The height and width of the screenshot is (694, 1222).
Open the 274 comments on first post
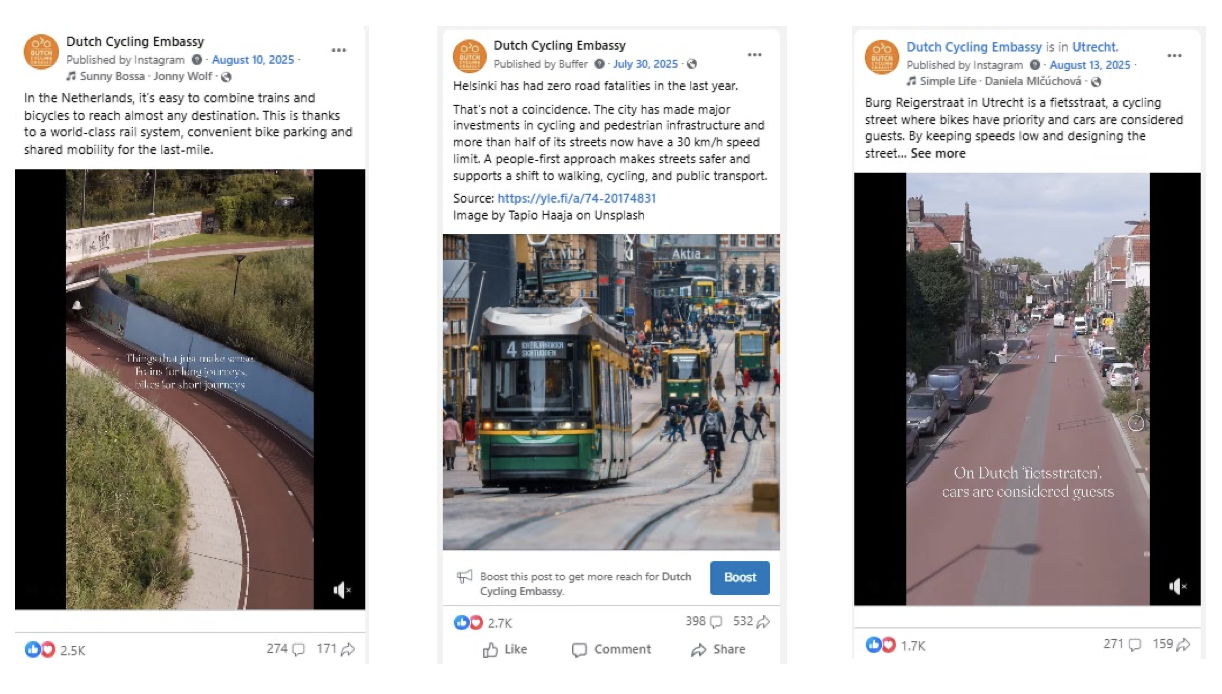pyautogui.click(x=285, y=649)
